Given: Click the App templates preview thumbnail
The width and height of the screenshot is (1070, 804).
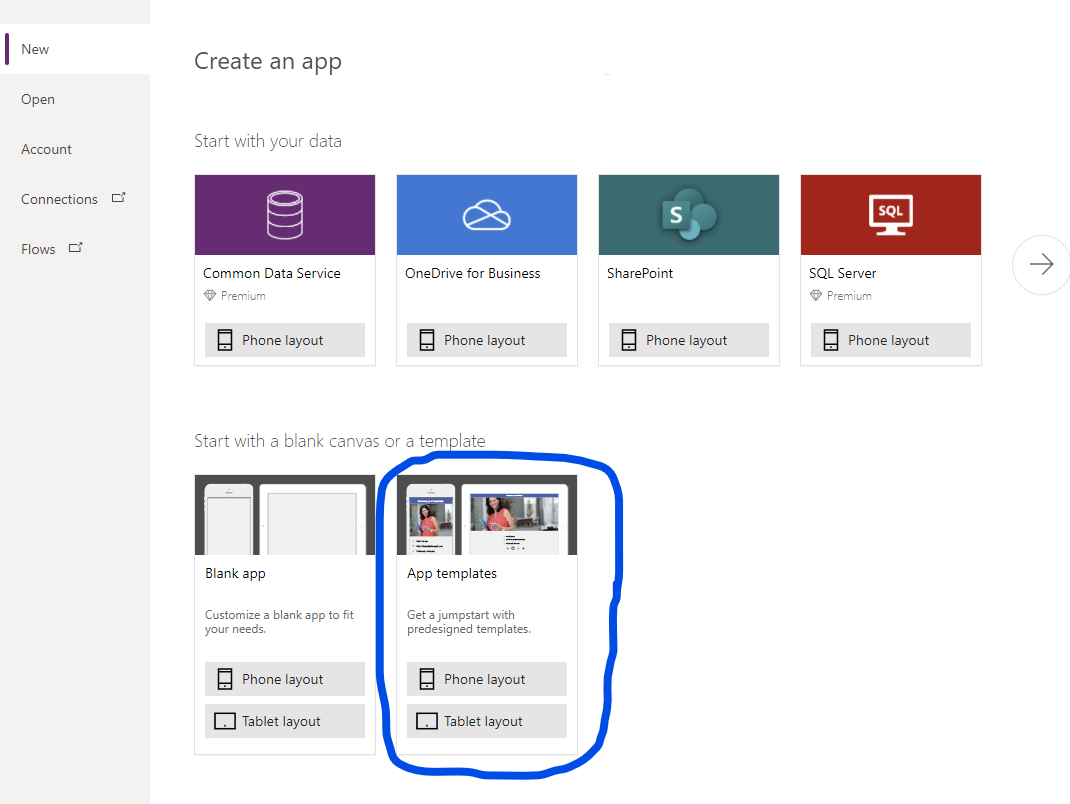Looking at the screenshot, I should [487, 515].
